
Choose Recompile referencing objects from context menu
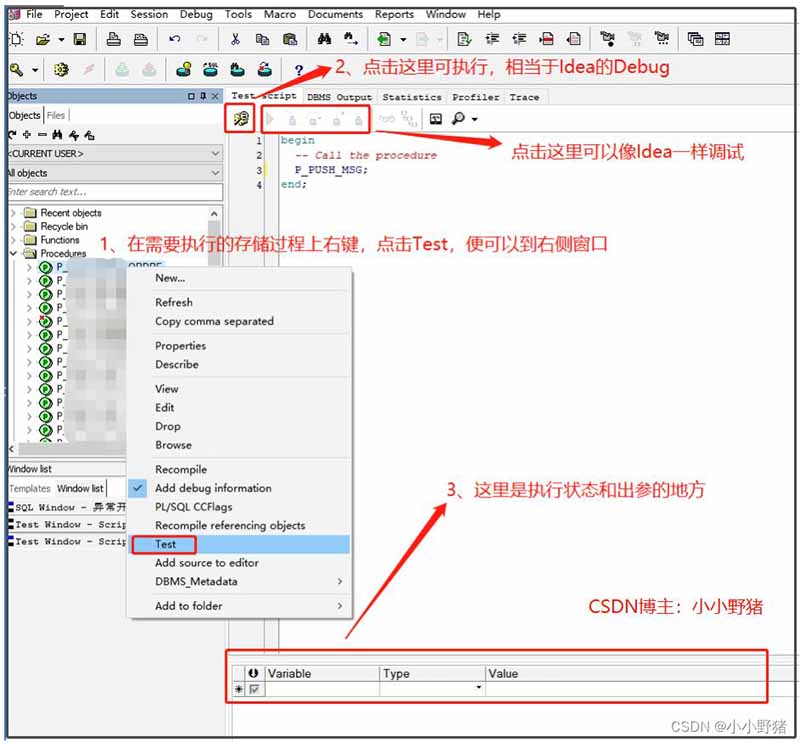230,525
